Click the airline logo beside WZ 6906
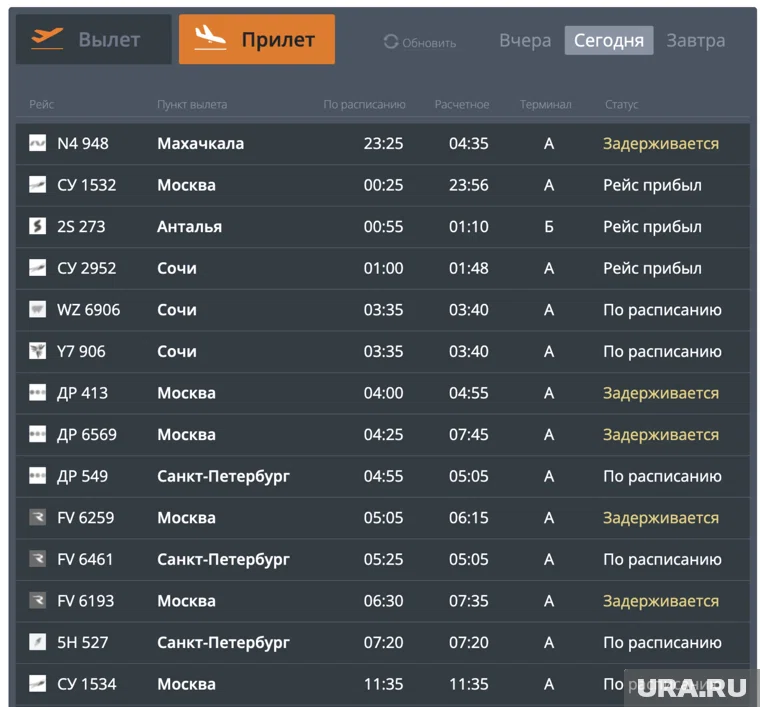The image size is (760, 707). [x=38, y=310]
